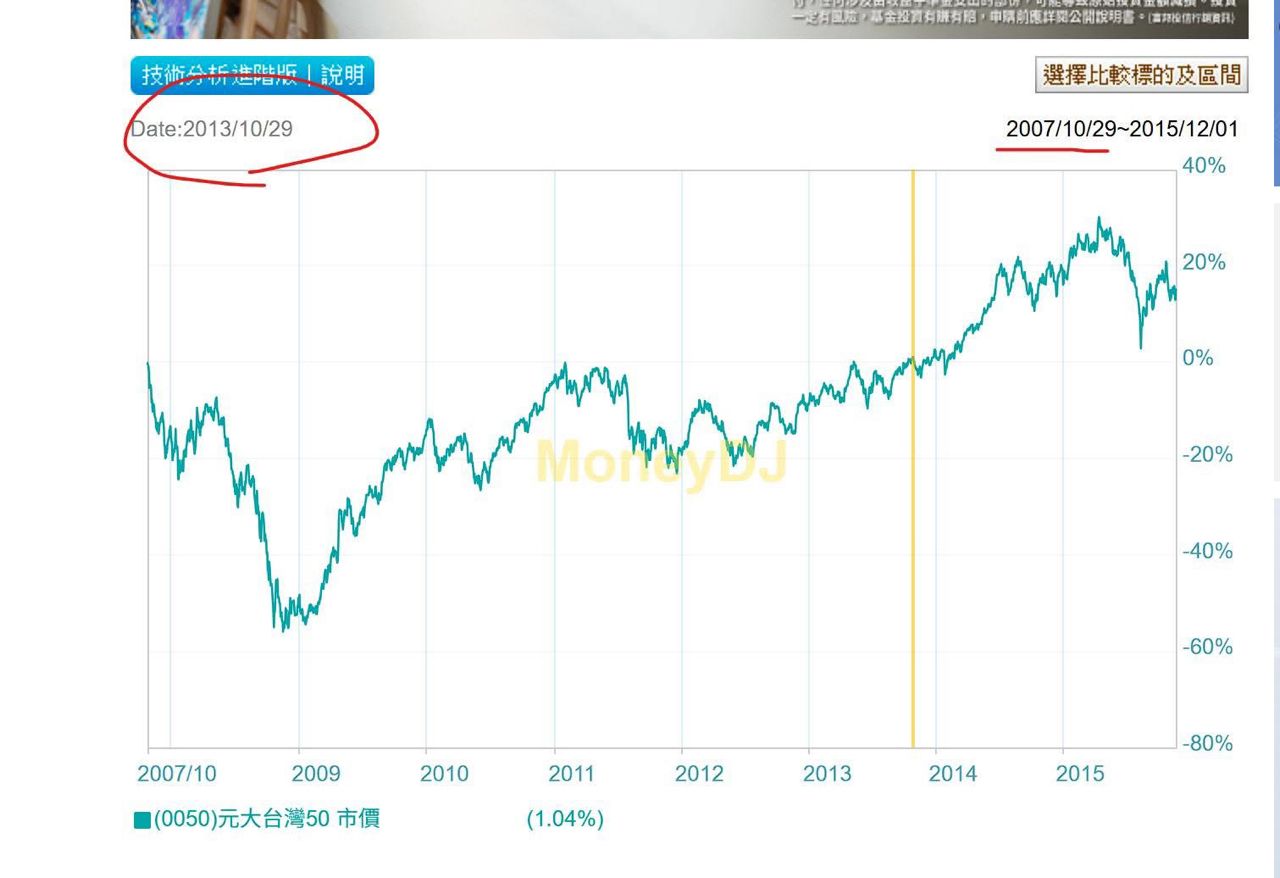Click the 說明 help link
Viewport: 1280px width, 878px height.
342,76
